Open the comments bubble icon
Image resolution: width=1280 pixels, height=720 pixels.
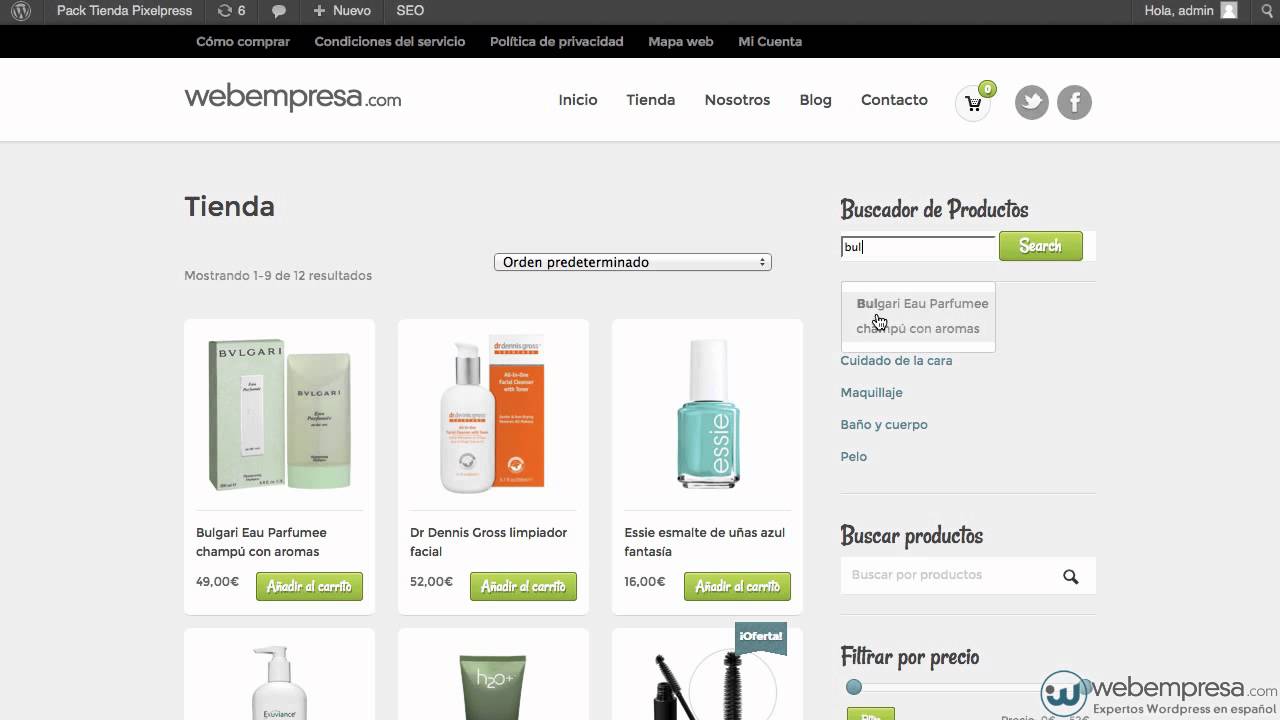pos(279,11)
